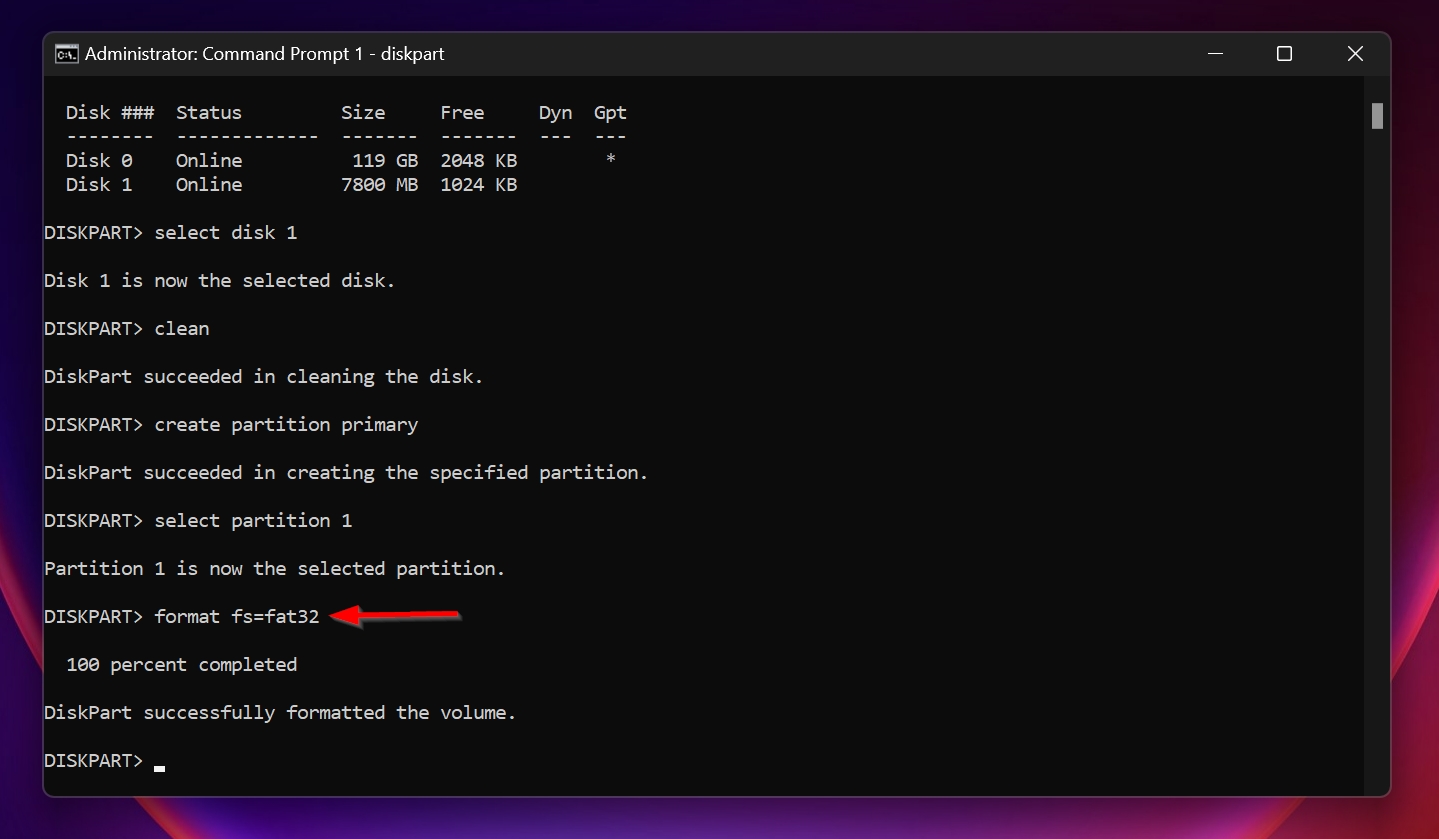This screenshot has width=1439, height=839.
Task: Click the '119 GB' size value
Action: coord(385,161)
